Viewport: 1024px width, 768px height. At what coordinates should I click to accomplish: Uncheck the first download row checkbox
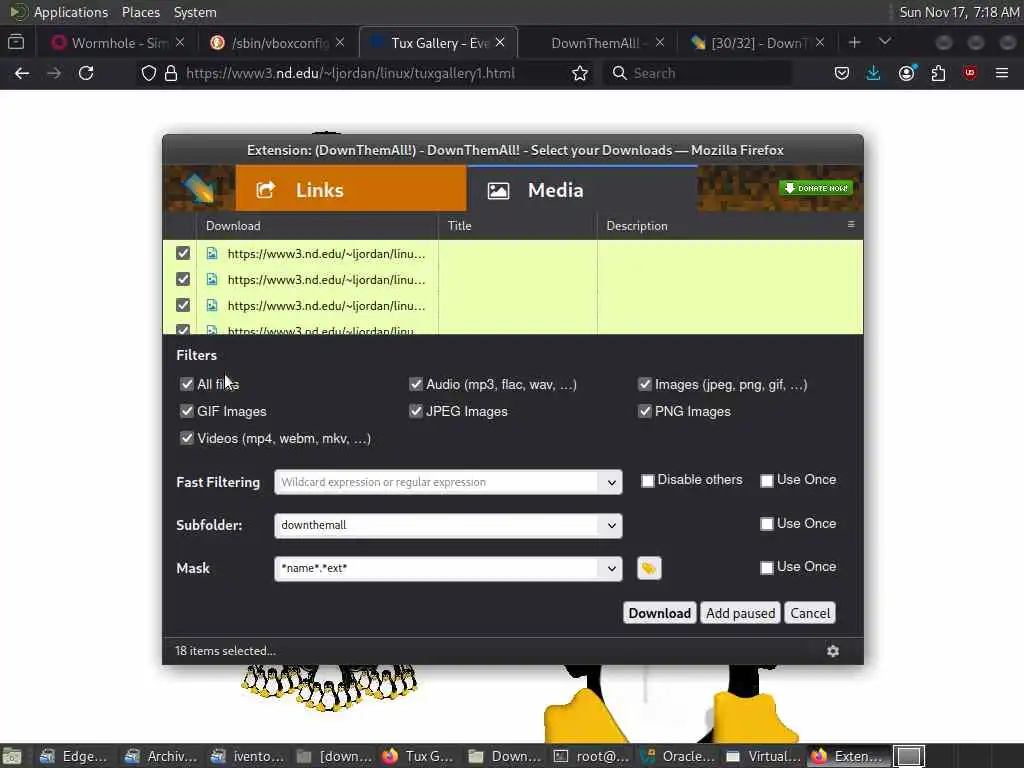tap(183, 253)
